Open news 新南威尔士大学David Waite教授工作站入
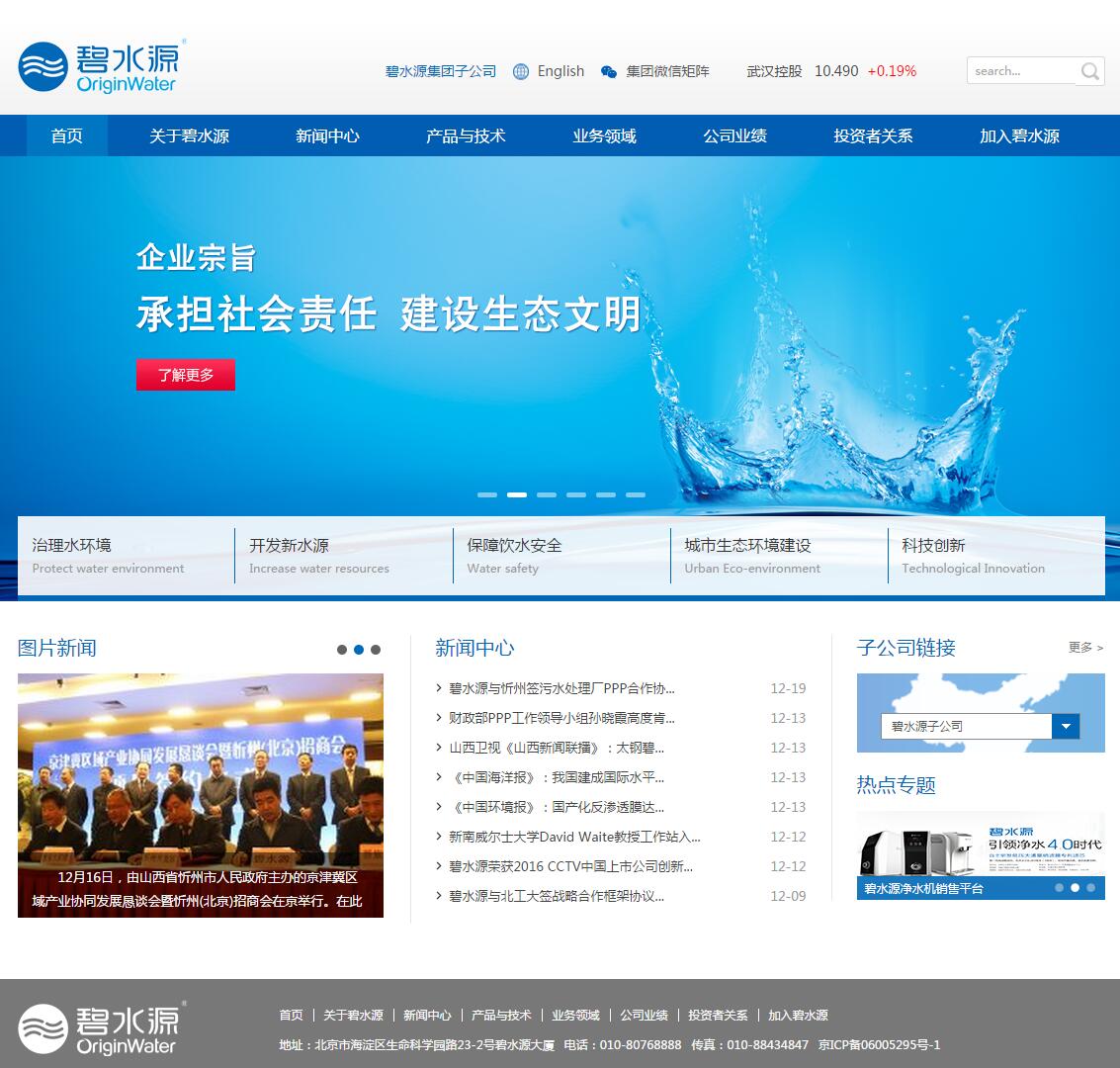1120x1068 pixels. click(x=574, y=837)
